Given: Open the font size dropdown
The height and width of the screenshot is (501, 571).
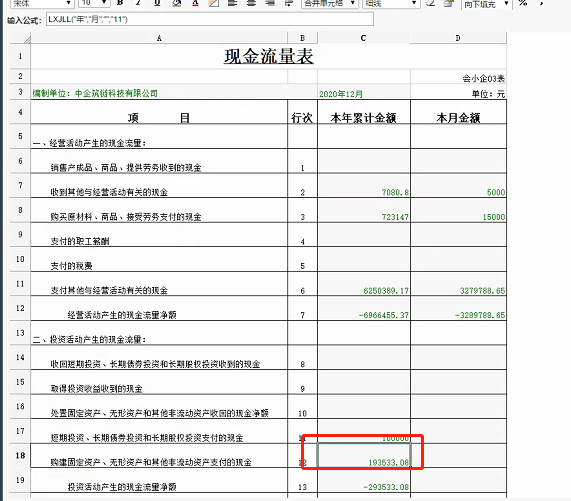Looking at the screenshot, I should click(94, 3).
